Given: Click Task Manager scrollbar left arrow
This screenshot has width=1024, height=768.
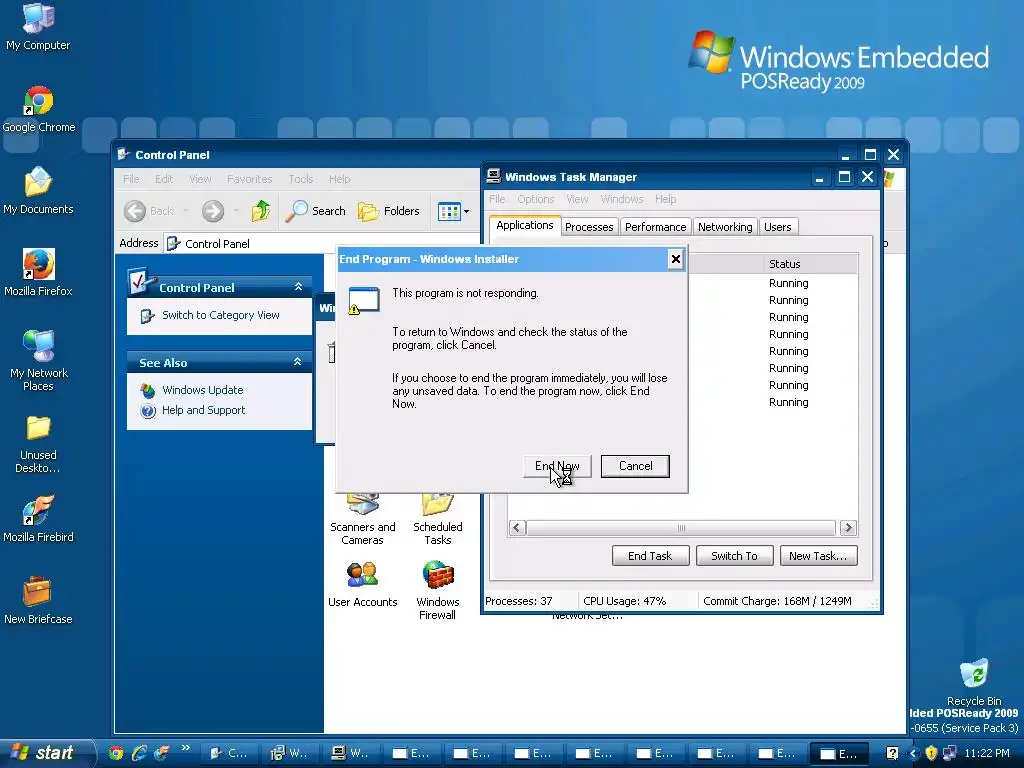Looking at the screenshot, I should (x=517, y=528).
